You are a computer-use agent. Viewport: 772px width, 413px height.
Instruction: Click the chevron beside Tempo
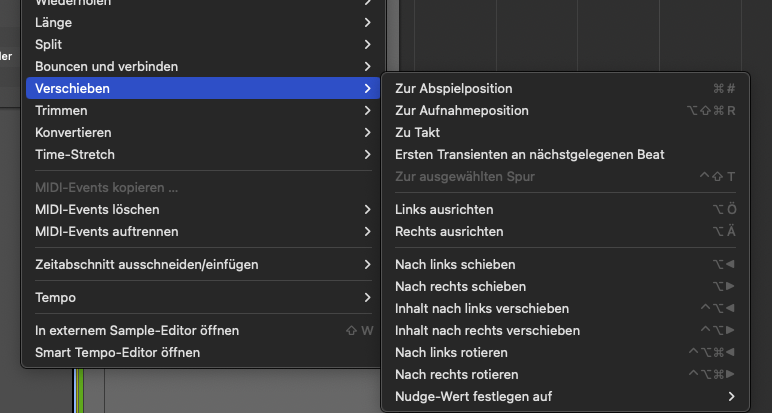367,298
